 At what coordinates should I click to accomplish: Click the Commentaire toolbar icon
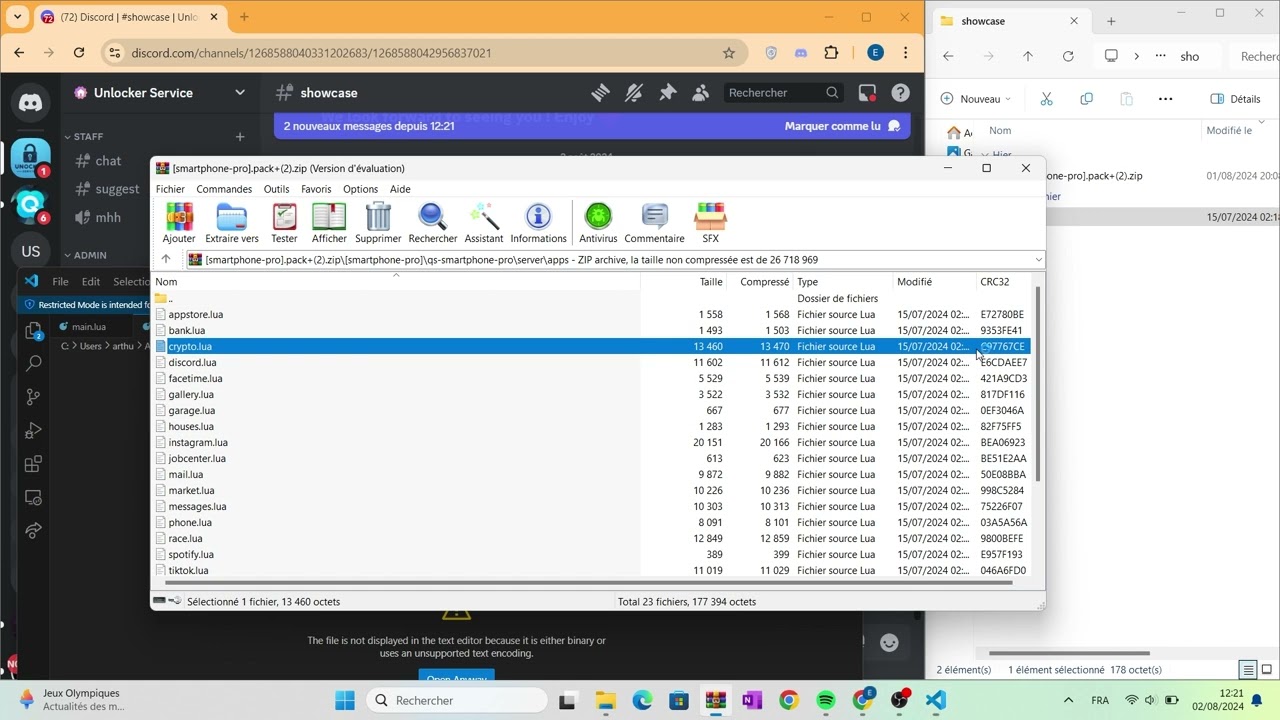[x=654, y=223]
